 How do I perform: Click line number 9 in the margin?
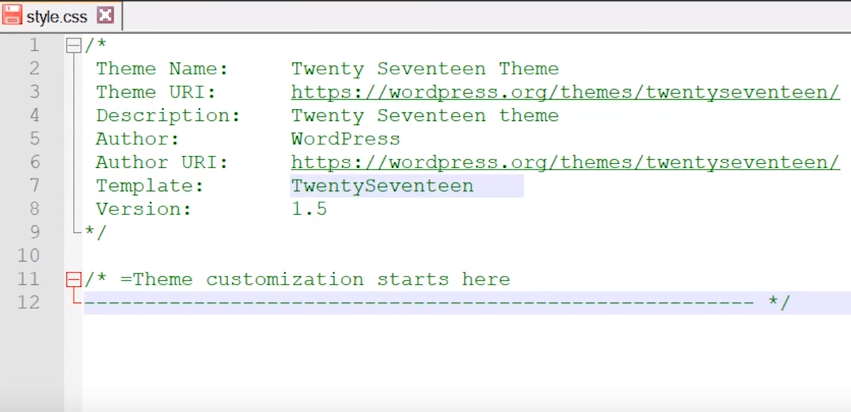point(34,232)
